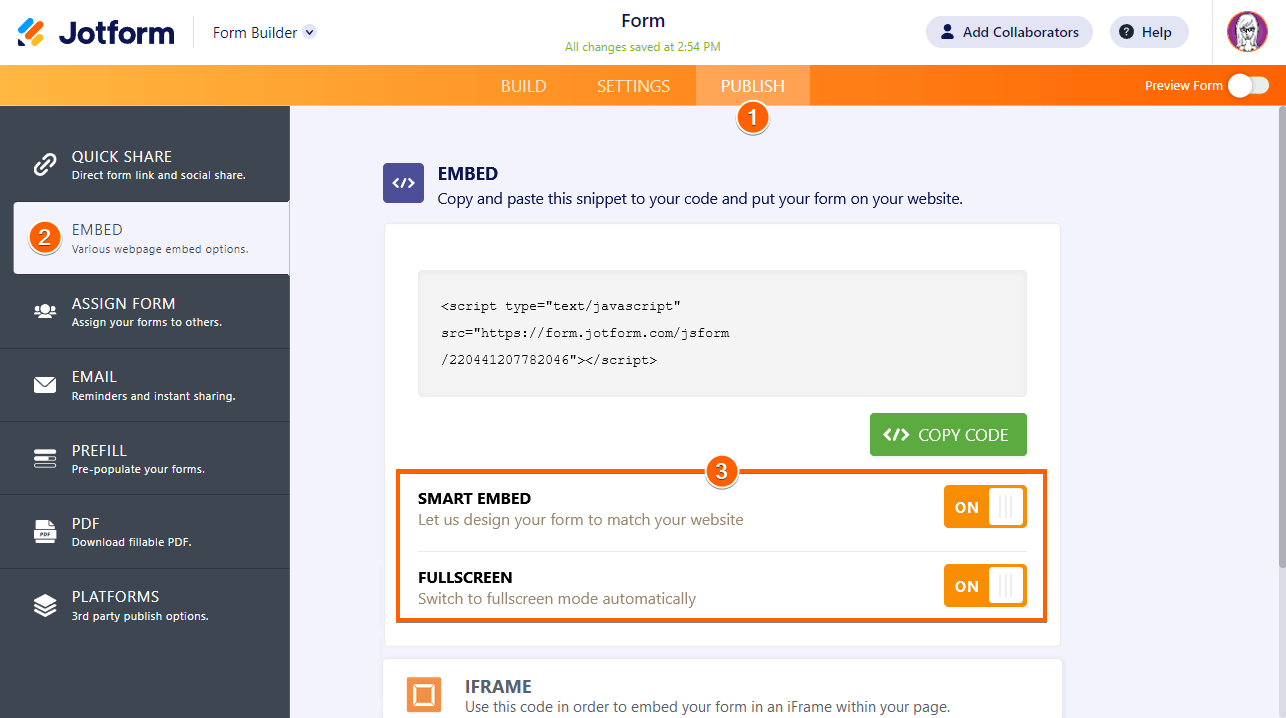Click the orange iFrame icon
This screenshot has width=1286, height=718.
coord(424,694)
